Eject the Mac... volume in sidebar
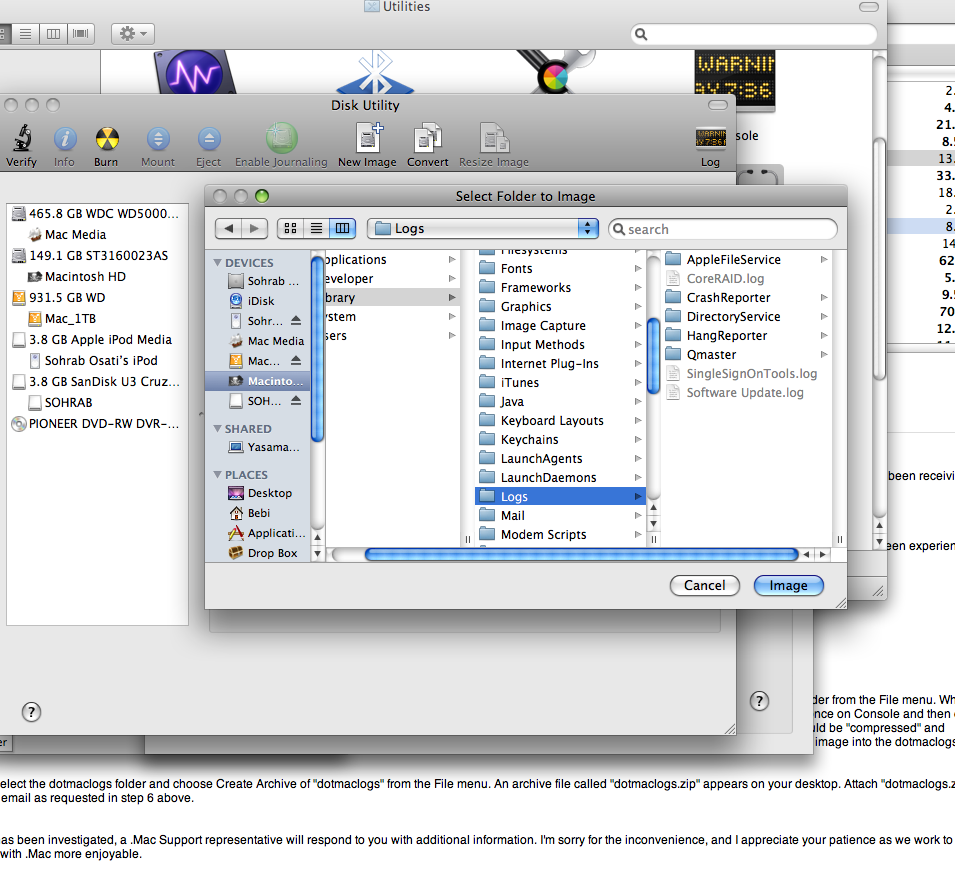Screen dimensions: 955x887 click(x=296, y=361)
